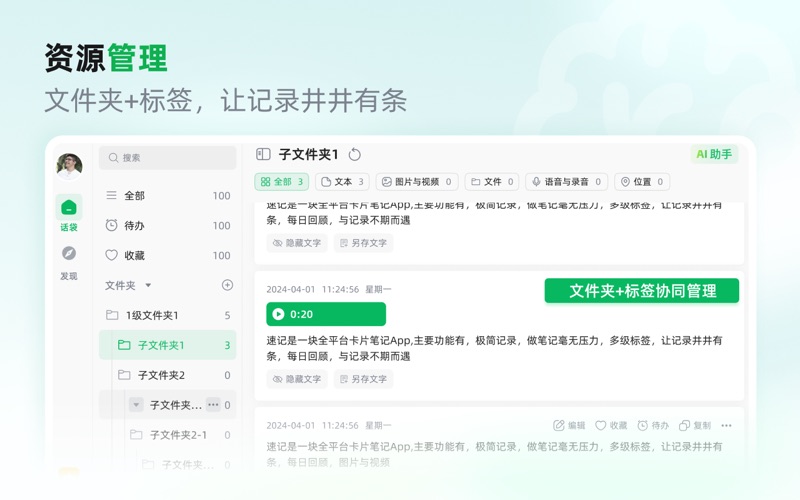Open the 待办 list in sidebar
Viewport: 800px width, 500px height.
(134, 226)
